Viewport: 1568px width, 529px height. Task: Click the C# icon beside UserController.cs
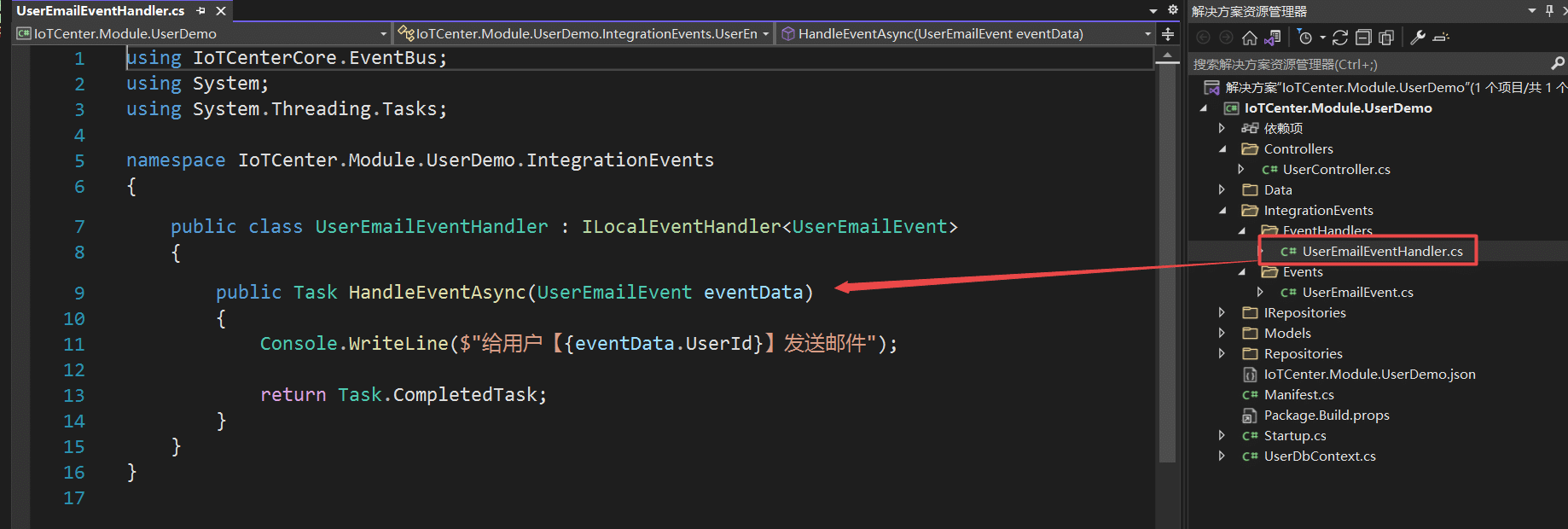click(1270, 170)
